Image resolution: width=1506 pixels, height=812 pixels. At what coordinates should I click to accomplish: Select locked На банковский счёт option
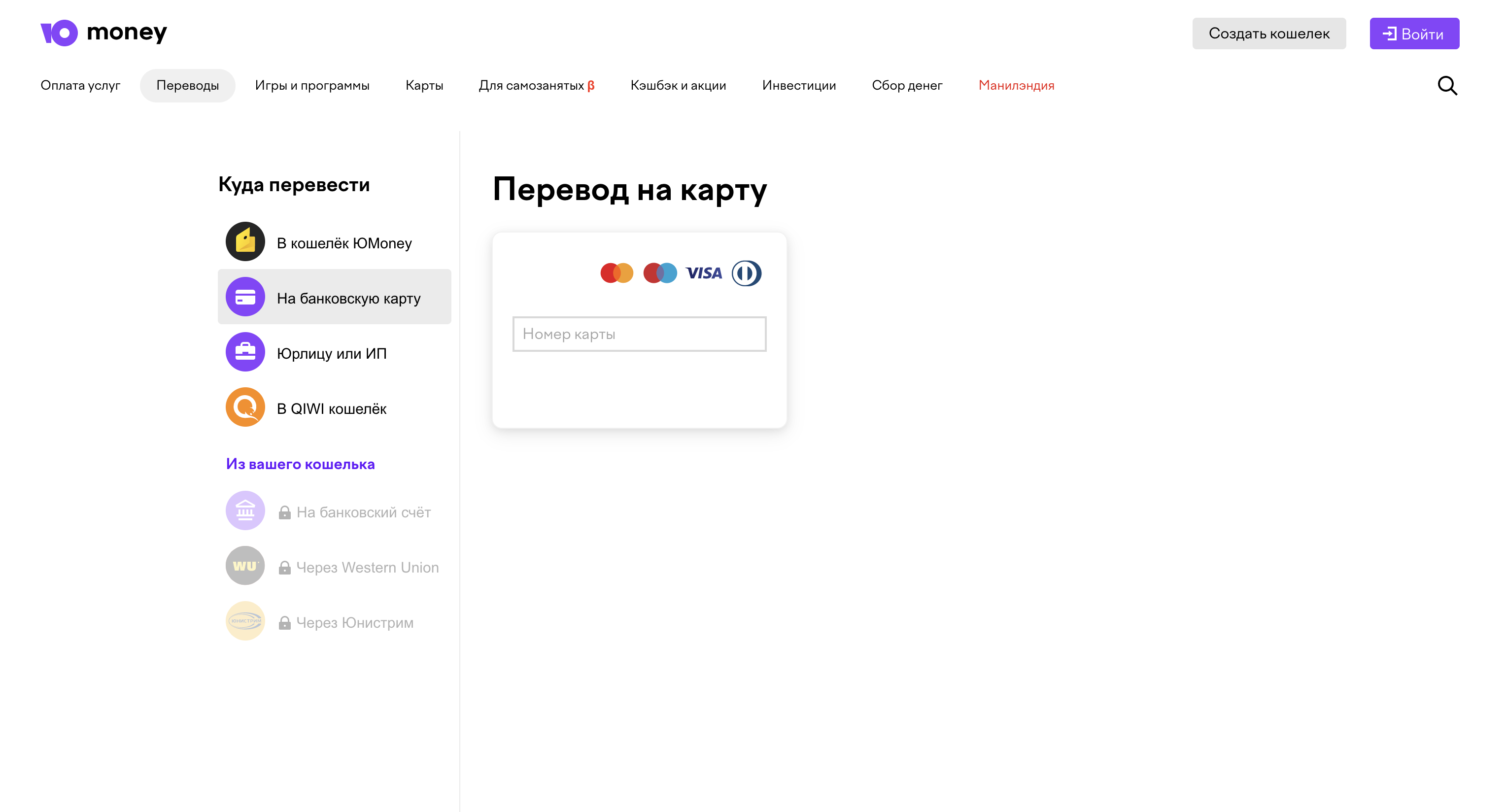point(335,511)
